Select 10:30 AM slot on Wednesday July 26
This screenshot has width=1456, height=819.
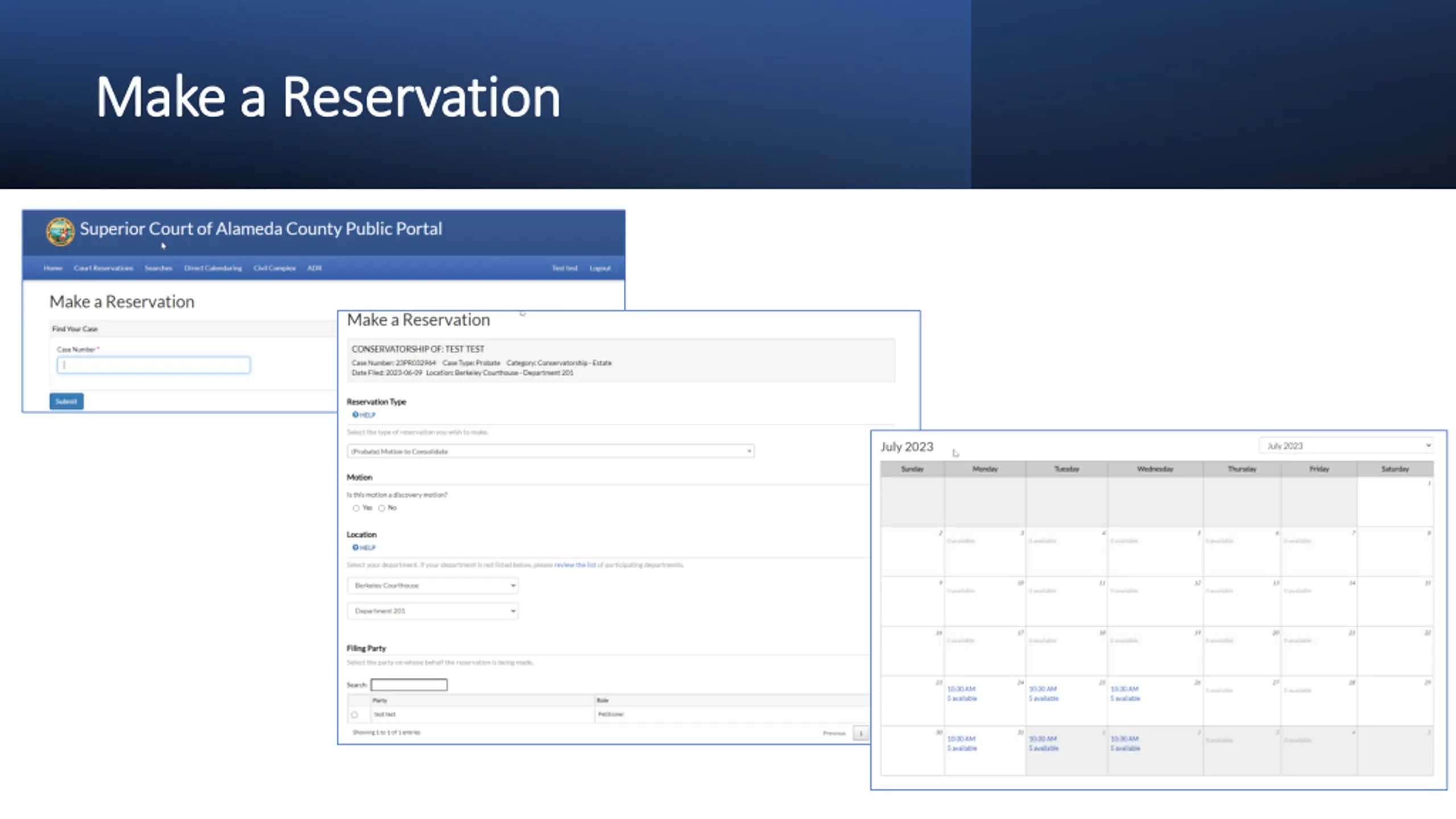1124,689
